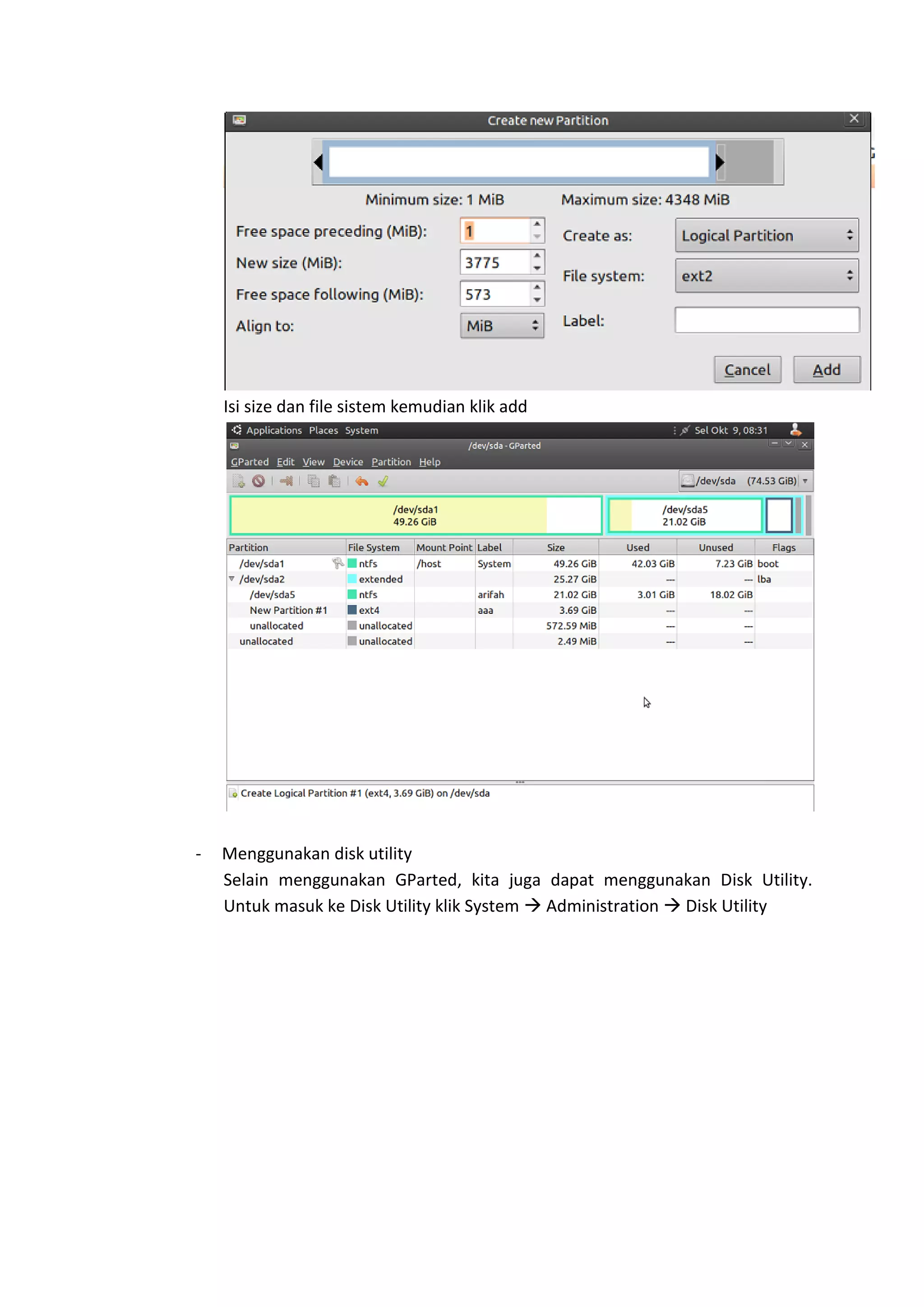Open the Applications menu in top panel
The width and height of the screenshot is (924, 1307).
click(x=274, y=431)
